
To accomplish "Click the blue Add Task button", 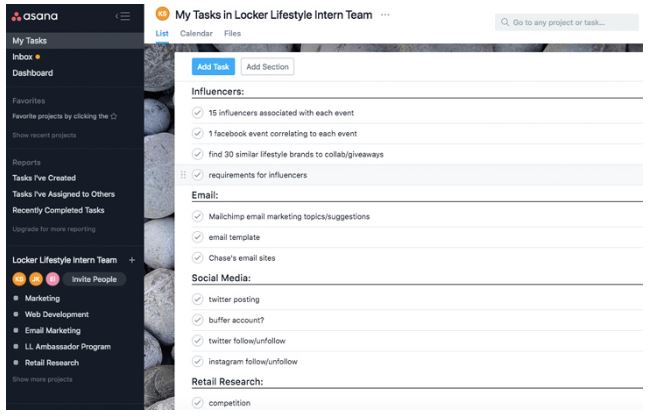I will tap(213, 67).
